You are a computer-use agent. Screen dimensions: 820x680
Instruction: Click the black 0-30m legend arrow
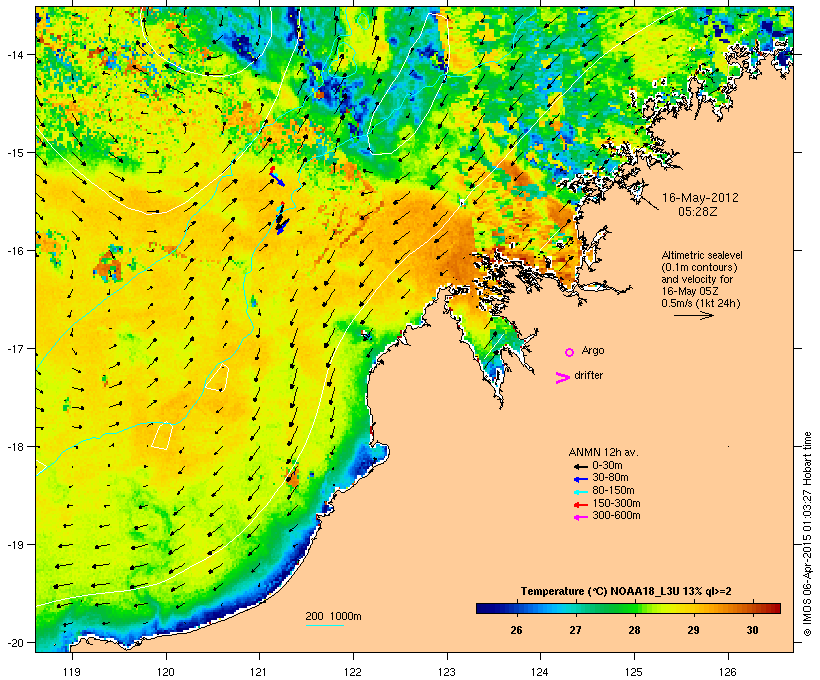click(581, 466)
